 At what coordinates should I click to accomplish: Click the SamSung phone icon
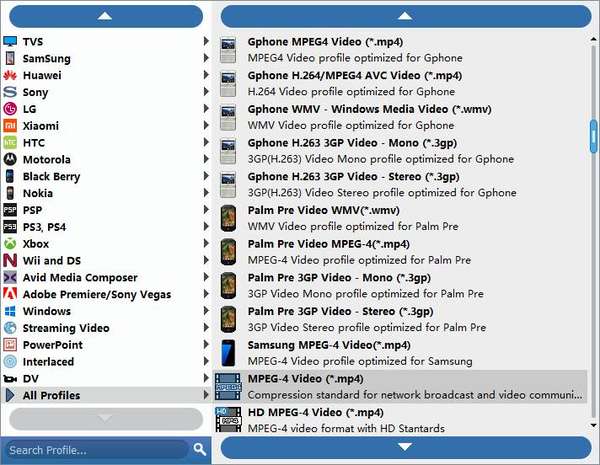pos(10,58)
